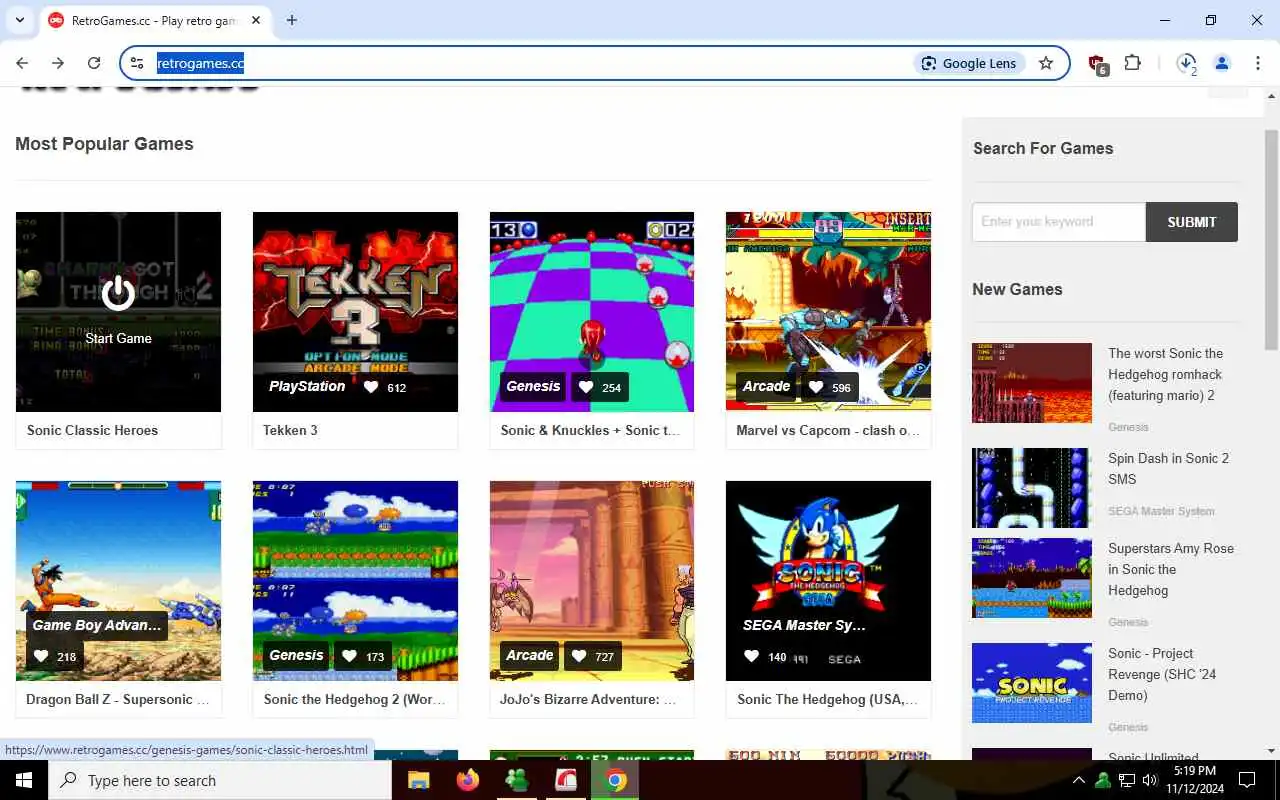Click the Google Lens button
Viewport: 1280px width, 800px height.
tap(969, 63)
